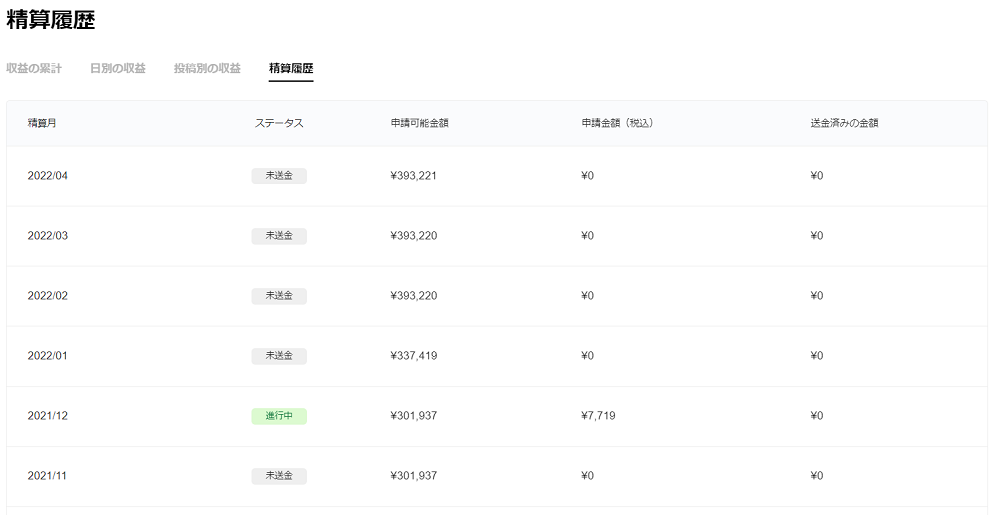The image size is (1000, 515).
Task: Click the active 精算履歴 tab
Action: click(x=291, y=68)
